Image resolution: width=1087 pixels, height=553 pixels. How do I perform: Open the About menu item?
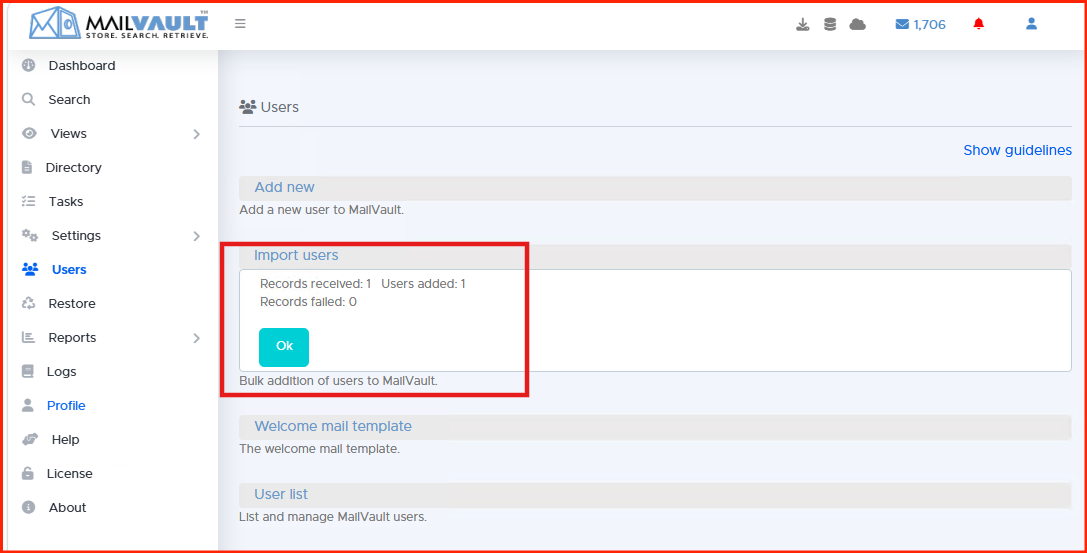[x=67, y=507]
